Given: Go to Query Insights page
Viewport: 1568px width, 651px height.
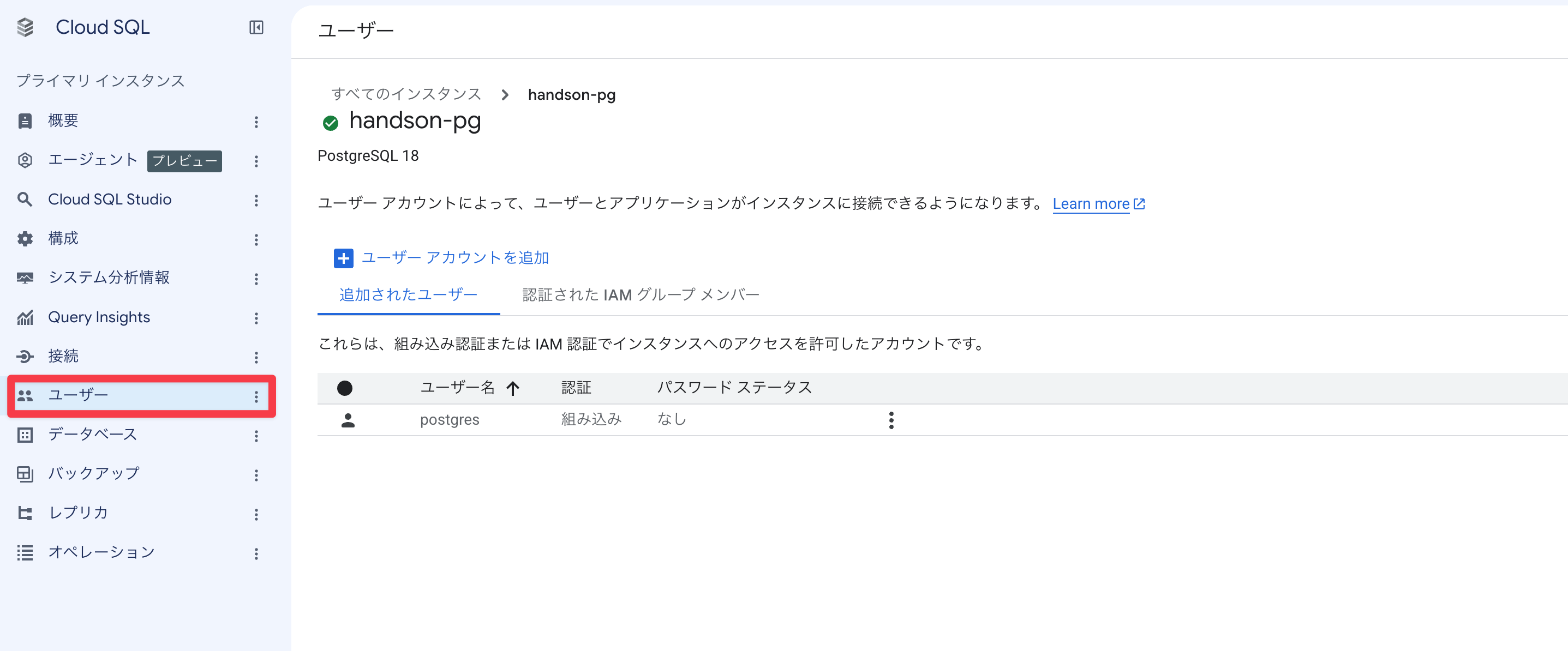Looking at the screenshot, I should click(x=99, y=317).
